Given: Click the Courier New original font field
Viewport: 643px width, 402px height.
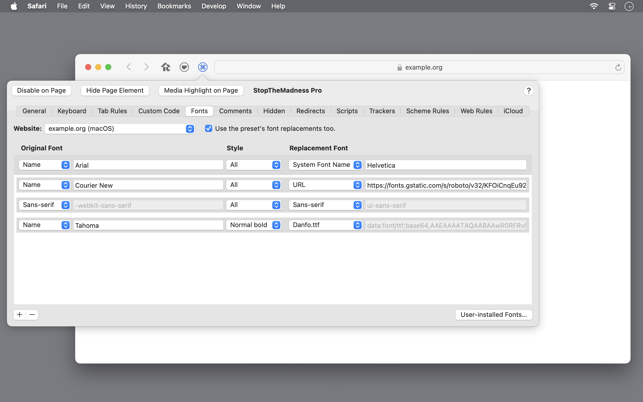Looking at the screenshot, I should pos(148,185).
